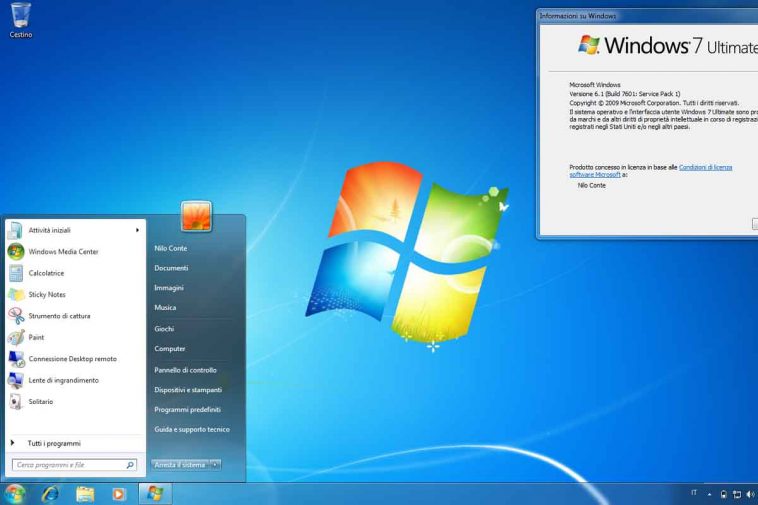Expand the Attività iniziali submenu arrow
758x505 pixels.
pos(137,230)
